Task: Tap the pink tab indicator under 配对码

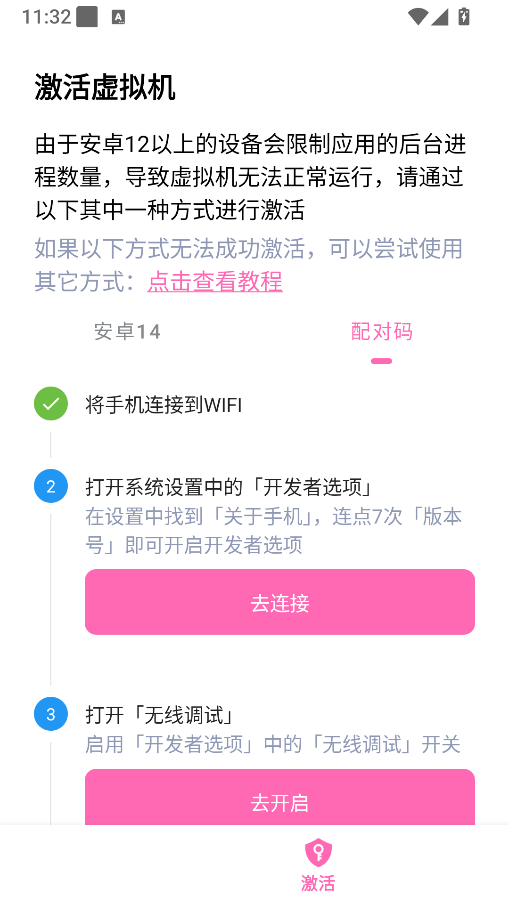Action: tap(382, 361)
